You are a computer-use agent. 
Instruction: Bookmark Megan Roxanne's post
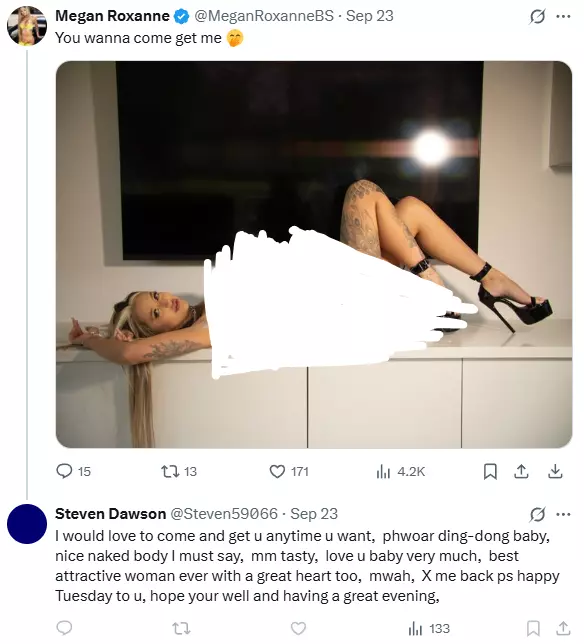[x=490, y=471]
